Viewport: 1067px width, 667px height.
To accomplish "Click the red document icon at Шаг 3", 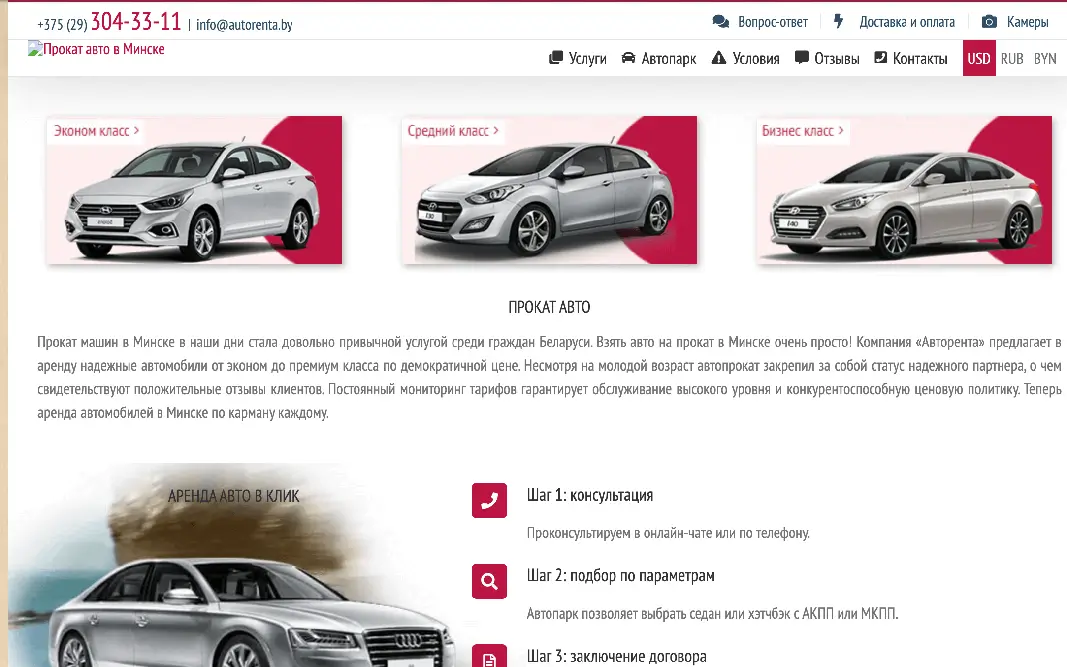I will click(489, 656).
